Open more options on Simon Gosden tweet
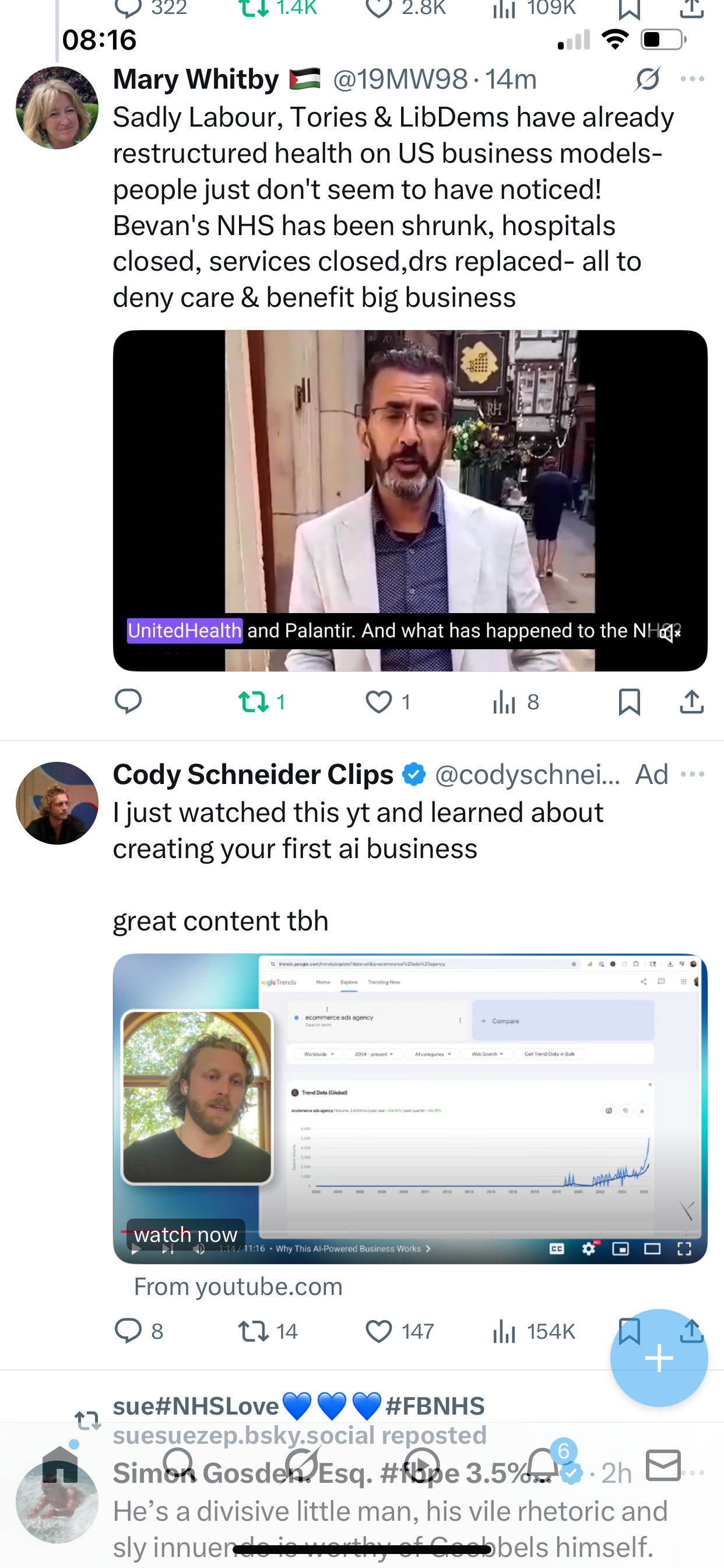 tap(694, 1473)
